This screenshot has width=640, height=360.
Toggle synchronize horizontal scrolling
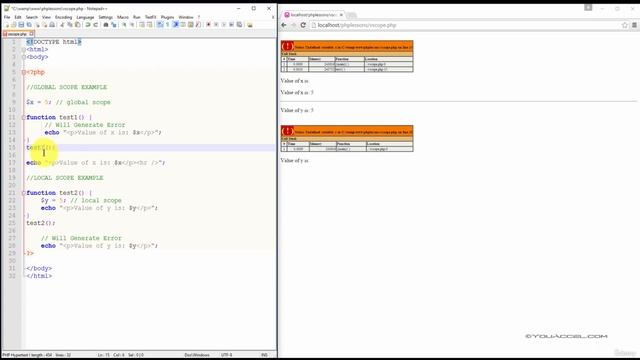click(149, 25)
